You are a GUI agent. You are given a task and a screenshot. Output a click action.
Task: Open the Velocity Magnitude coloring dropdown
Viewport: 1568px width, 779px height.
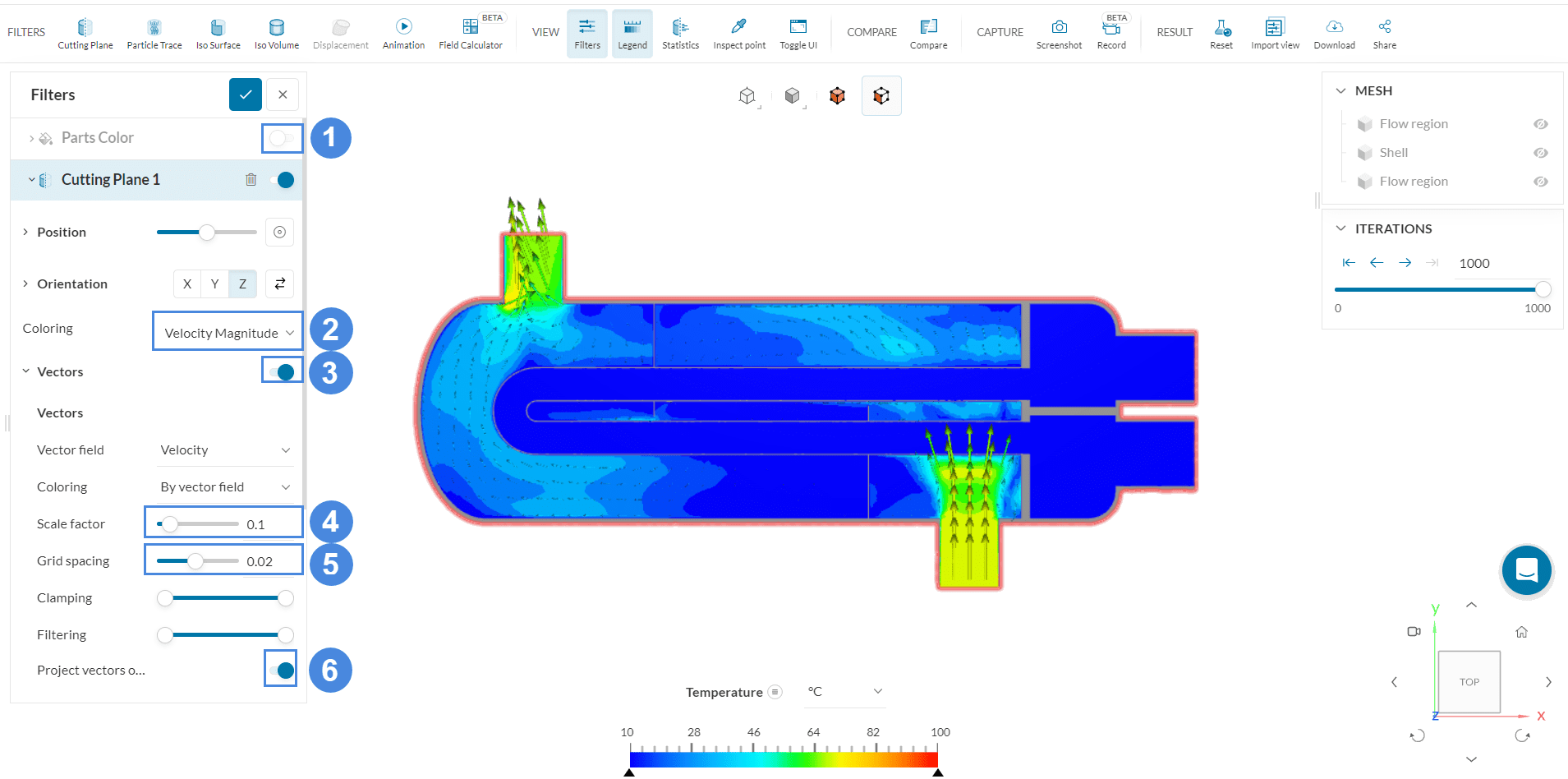tap(228, 333)
